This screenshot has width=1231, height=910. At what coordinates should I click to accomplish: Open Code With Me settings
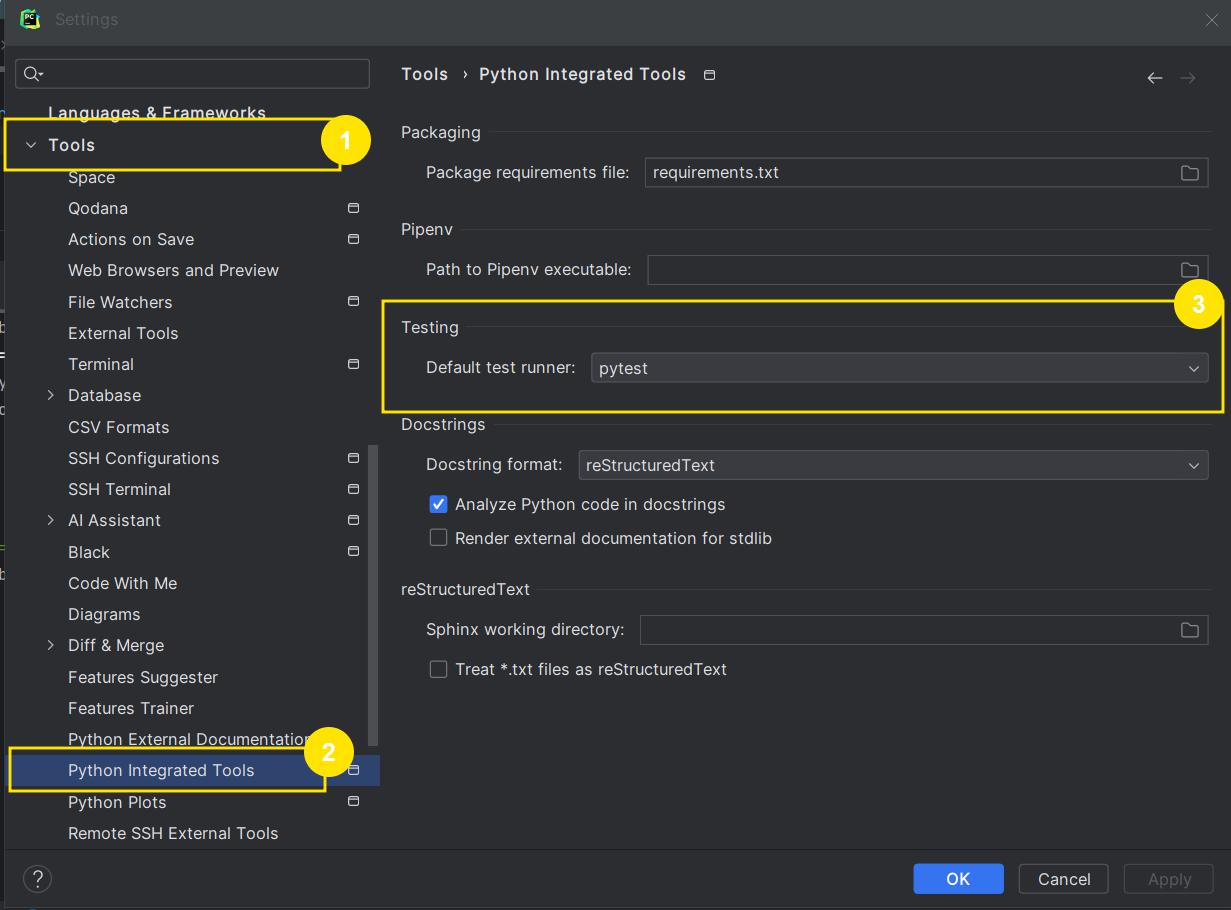coord(122,583)
